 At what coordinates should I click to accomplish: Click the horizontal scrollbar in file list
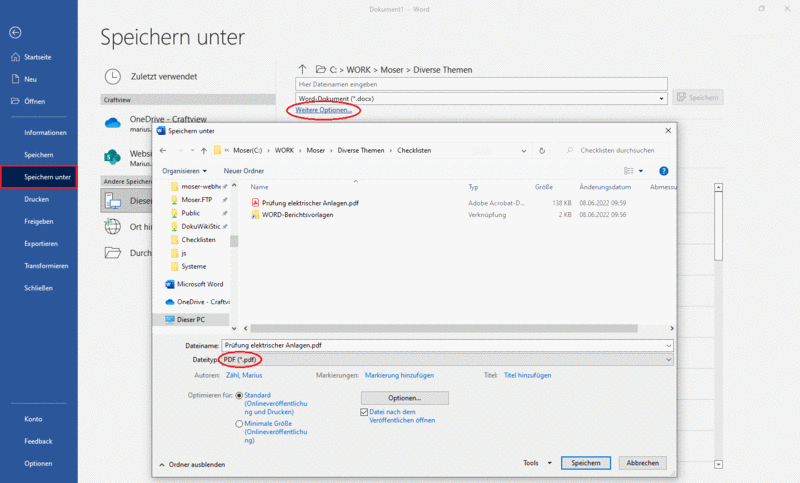point(444,328)
